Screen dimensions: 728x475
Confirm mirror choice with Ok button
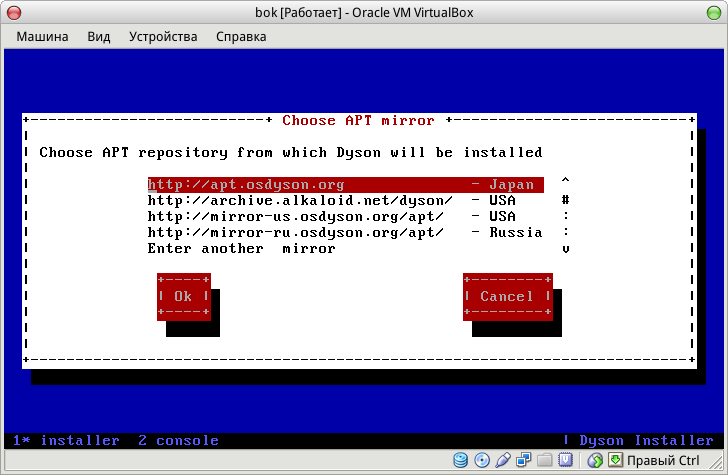click(x=184, y=297)
